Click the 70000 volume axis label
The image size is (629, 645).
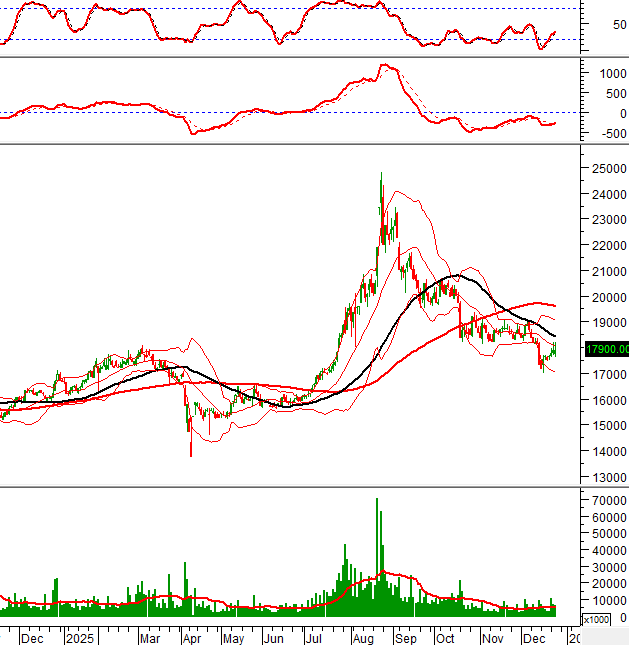point(606,499)
